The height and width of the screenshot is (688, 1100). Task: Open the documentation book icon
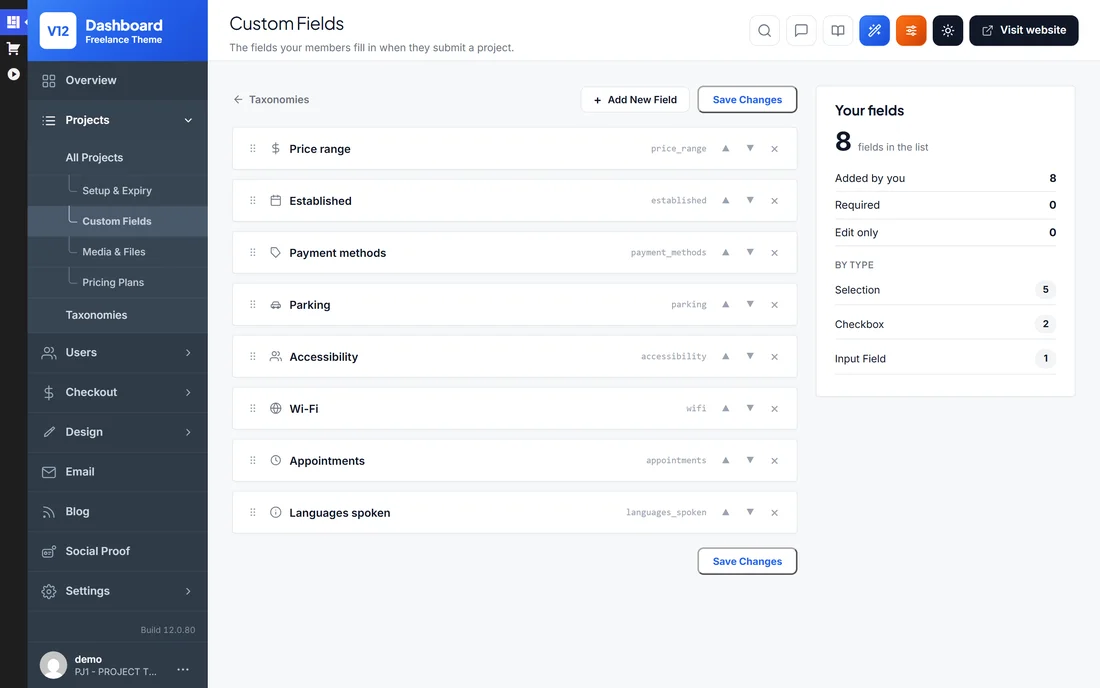pyautogui.click(x=838, y=30)
